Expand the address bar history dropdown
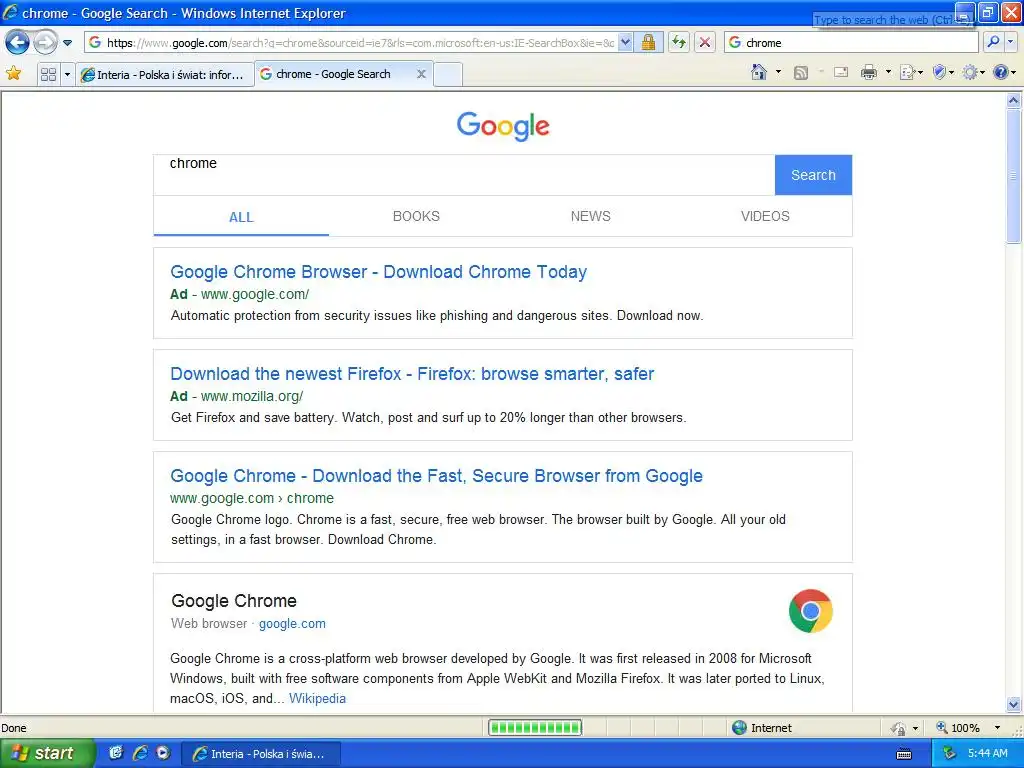The width and height of the screenshot is (1024, 768). (x=625, y=43)
